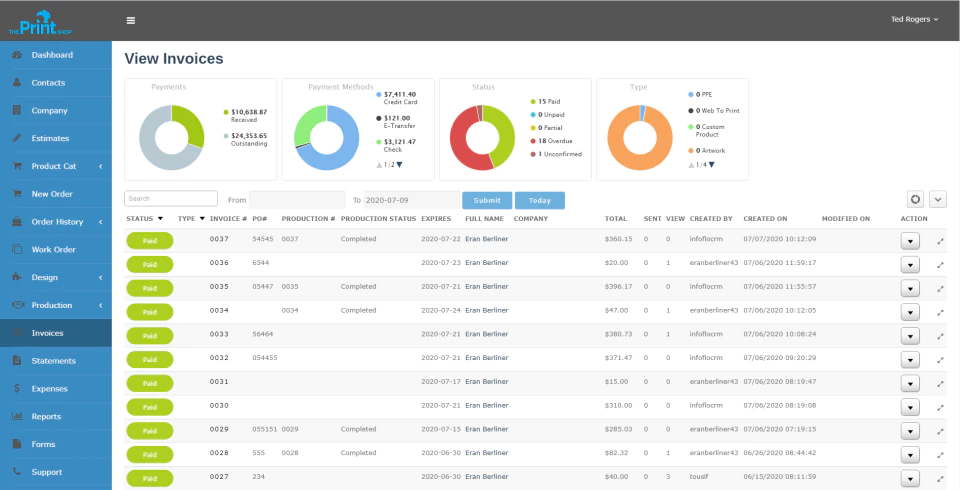The height and width of the screenshot is (490, 960).
Task: Expand the Product Cat submenu
Action: (x=100, y=166)
